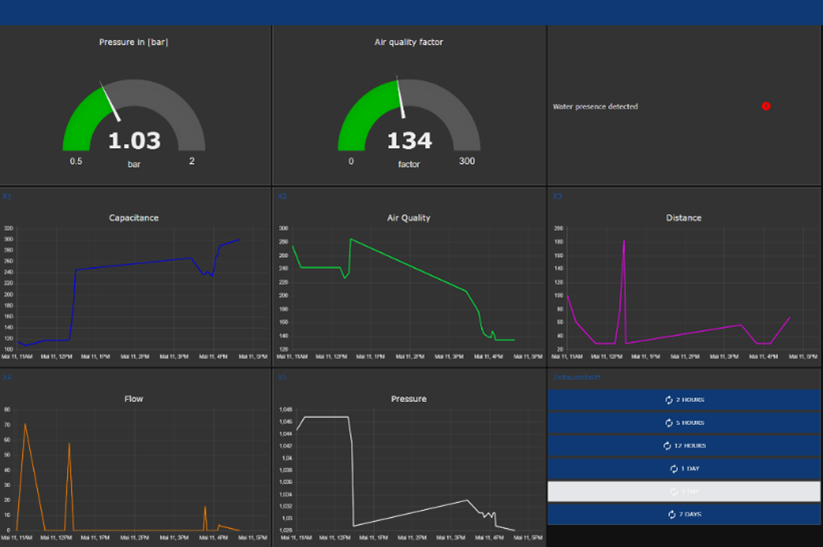The height and width of the screenshot is (547, 823).
Task: Click the refresh icon on 2 HOURS
Action: tap(669, 400)
